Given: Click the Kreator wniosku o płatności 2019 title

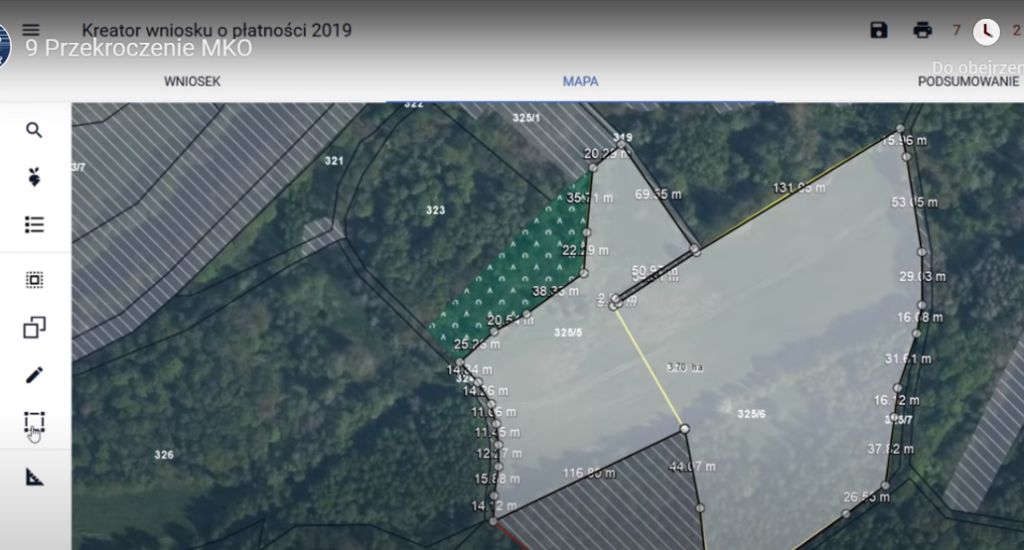Looking at the screenshot, I should (216, 30).
